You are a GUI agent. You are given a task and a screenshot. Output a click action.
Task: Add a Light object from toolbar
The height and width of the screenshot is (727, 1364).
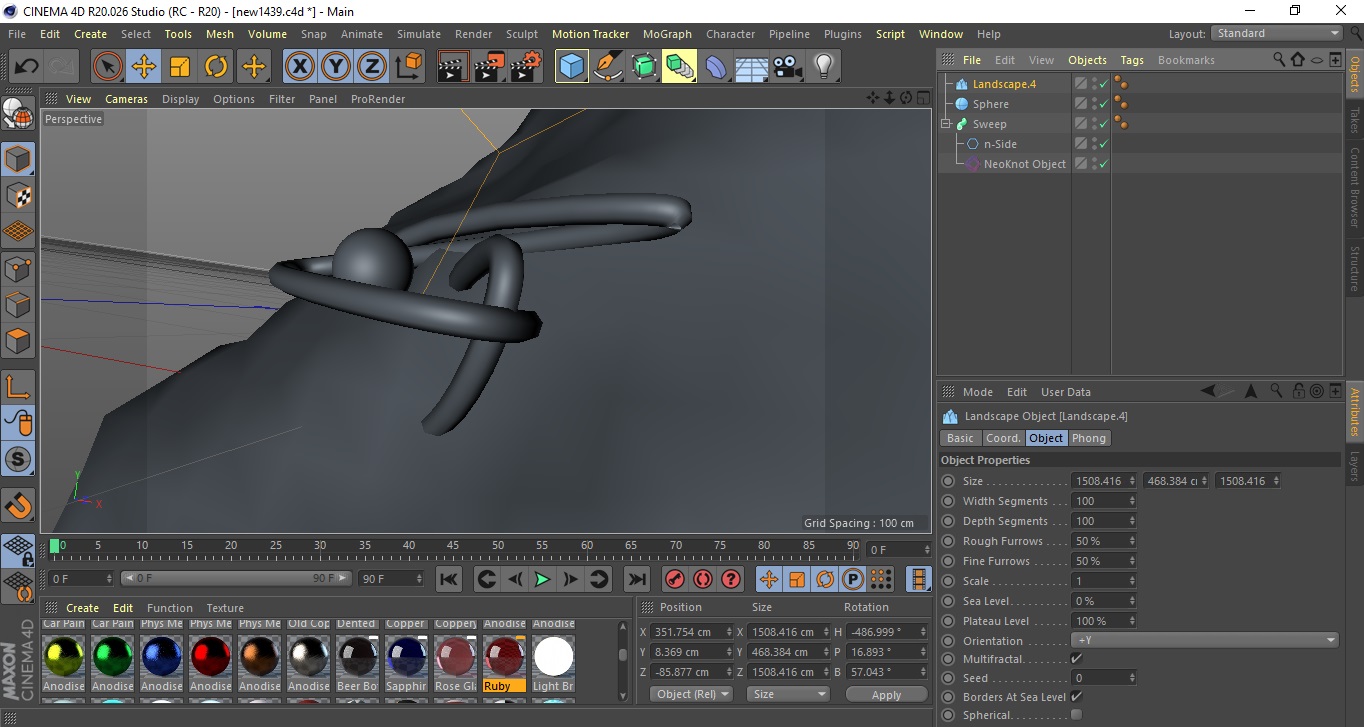(823, 67)
